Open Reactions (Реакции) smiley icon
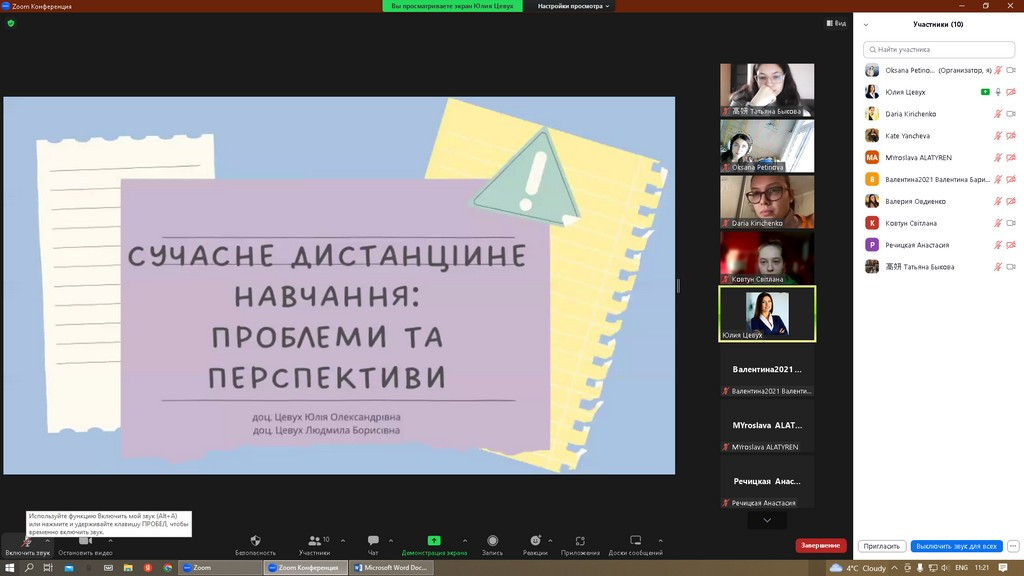The image size is (1024, 576). (535, 541)
